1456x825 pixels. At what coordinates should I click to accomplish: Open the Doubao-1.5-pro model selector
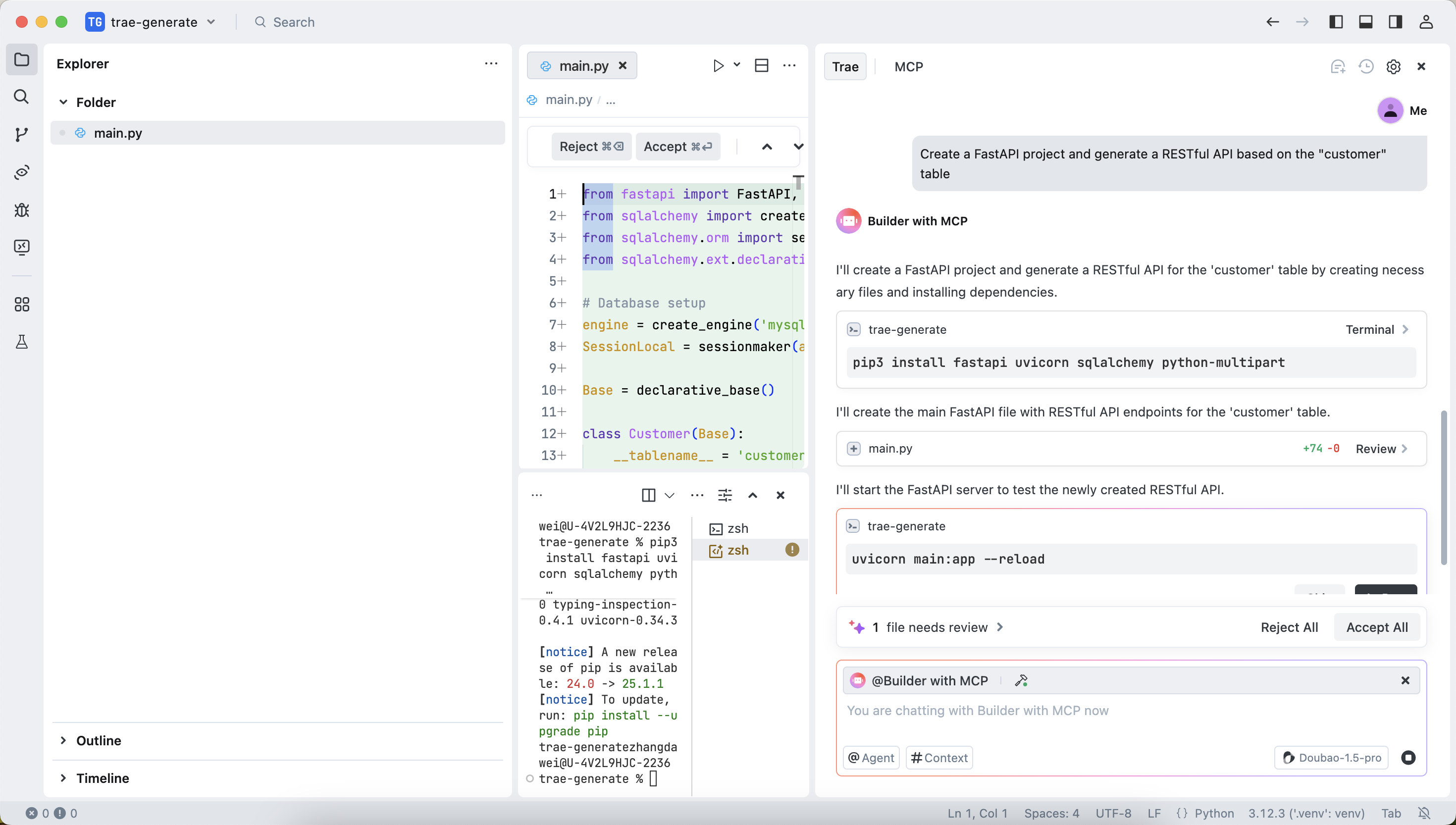point(1331,758)
